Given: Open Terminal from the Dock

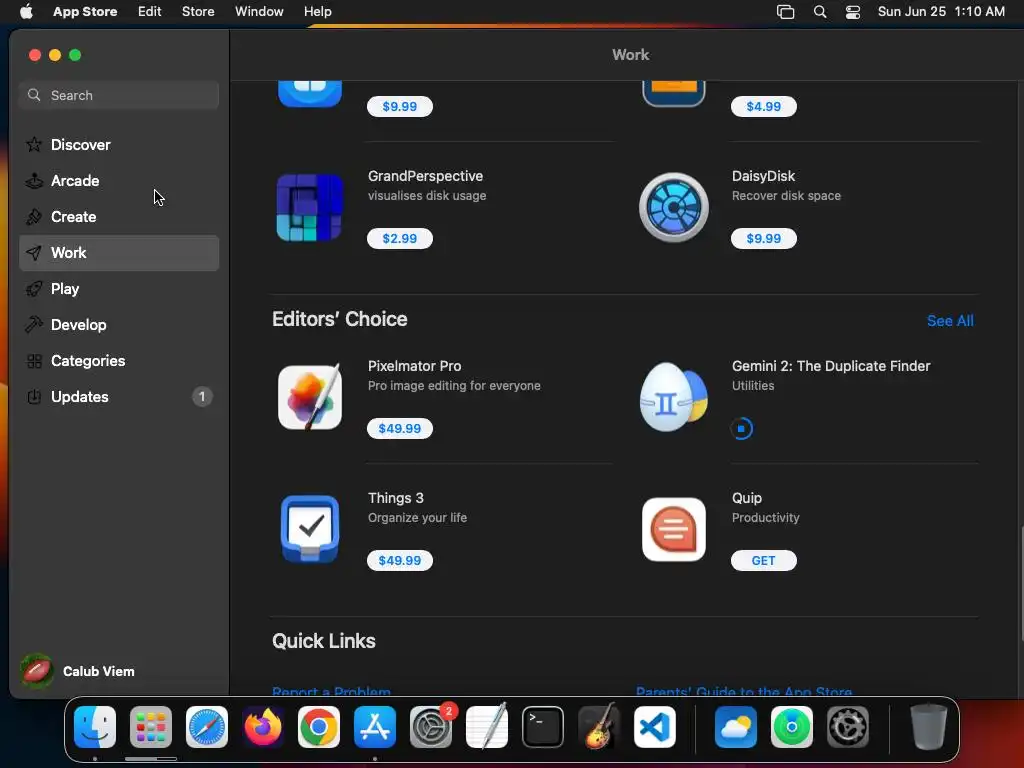Looking at the screenshot, I should (543, 727).
